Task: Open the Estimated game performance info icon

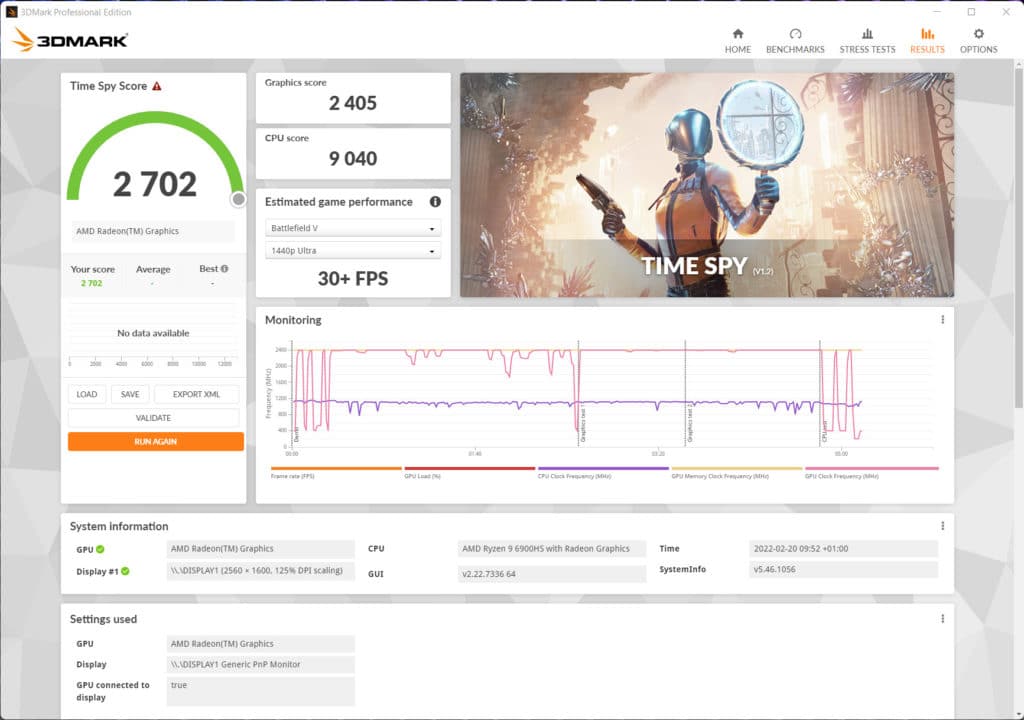Action: tap(435, 202)
